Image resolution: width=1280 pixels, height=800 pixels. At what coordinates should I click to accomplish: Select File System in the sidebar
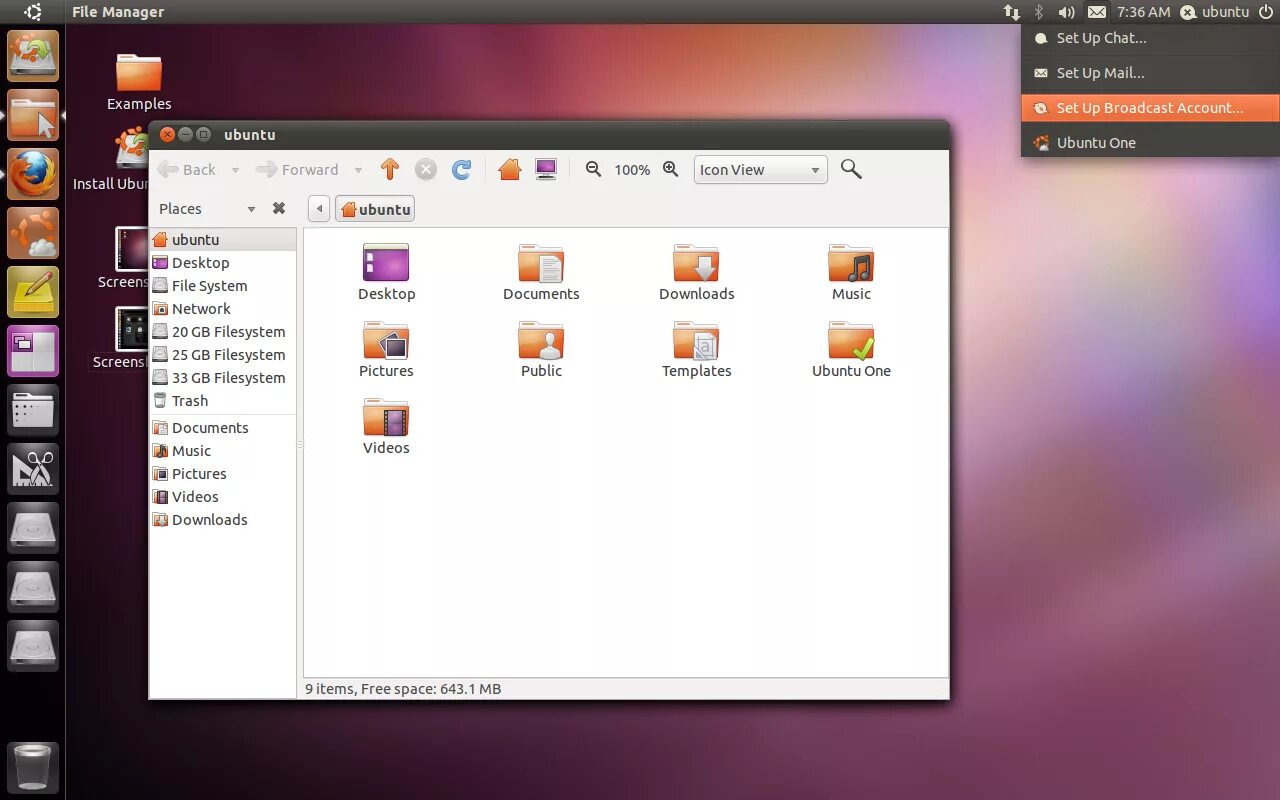click(x=223, y=286)
